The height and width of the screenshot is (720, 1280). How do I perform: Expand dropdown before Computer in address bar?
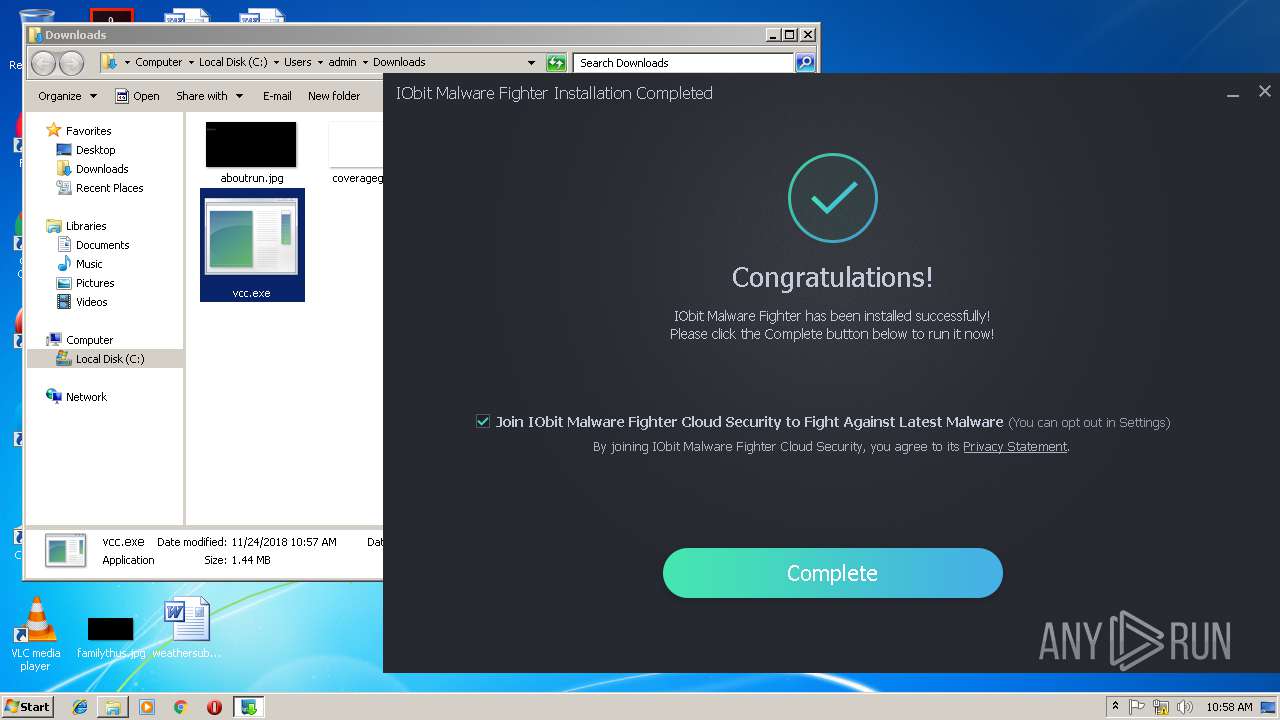[127, 62]
